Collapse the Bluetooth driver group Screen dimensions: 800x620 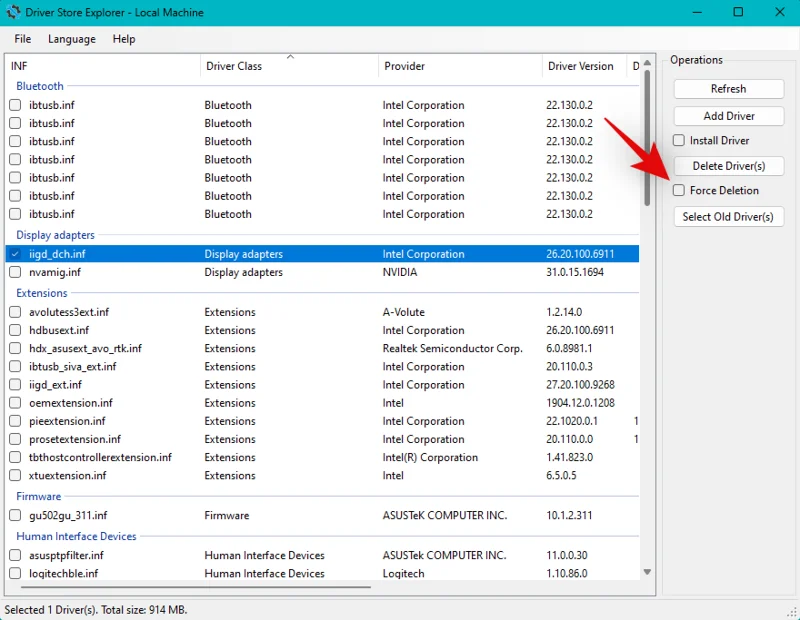[40, 86]
